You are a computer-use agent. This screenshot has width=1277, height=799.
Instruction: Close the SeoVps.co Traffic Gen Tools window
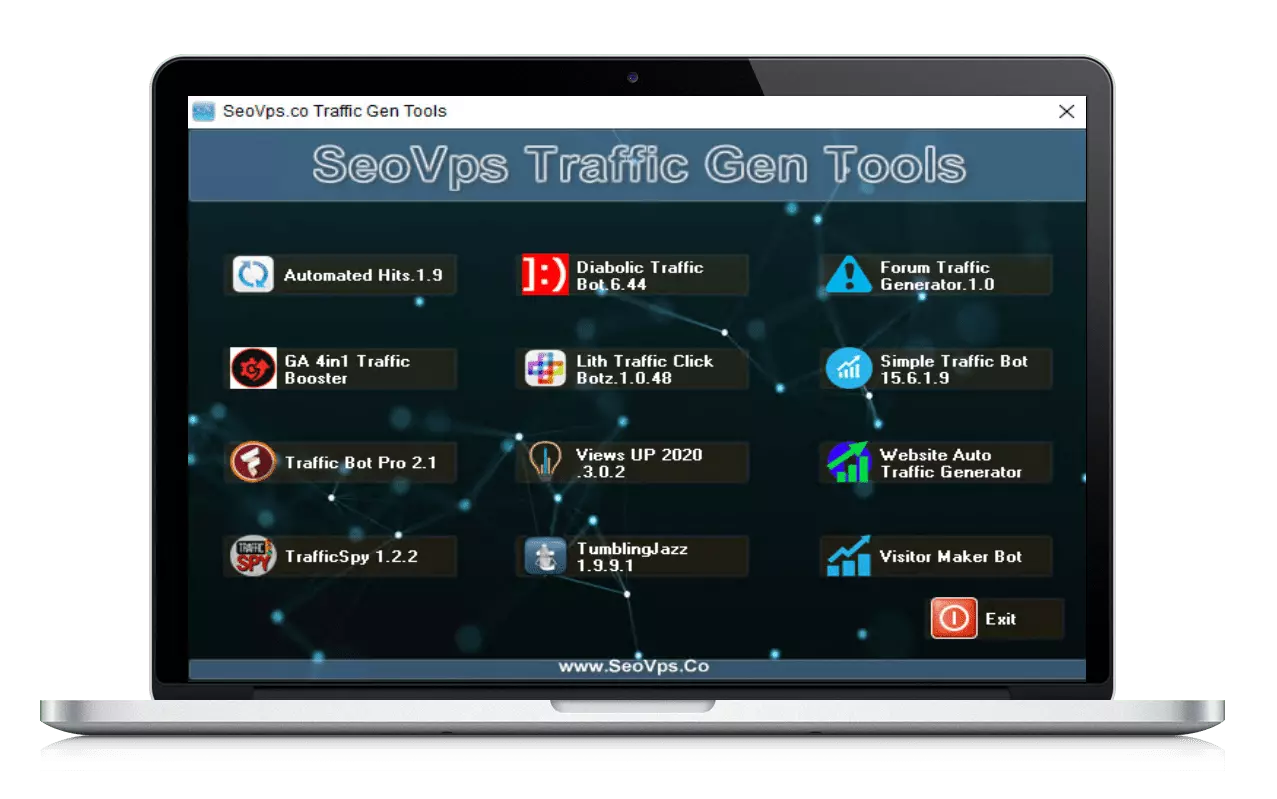(x=1067, y=112)
